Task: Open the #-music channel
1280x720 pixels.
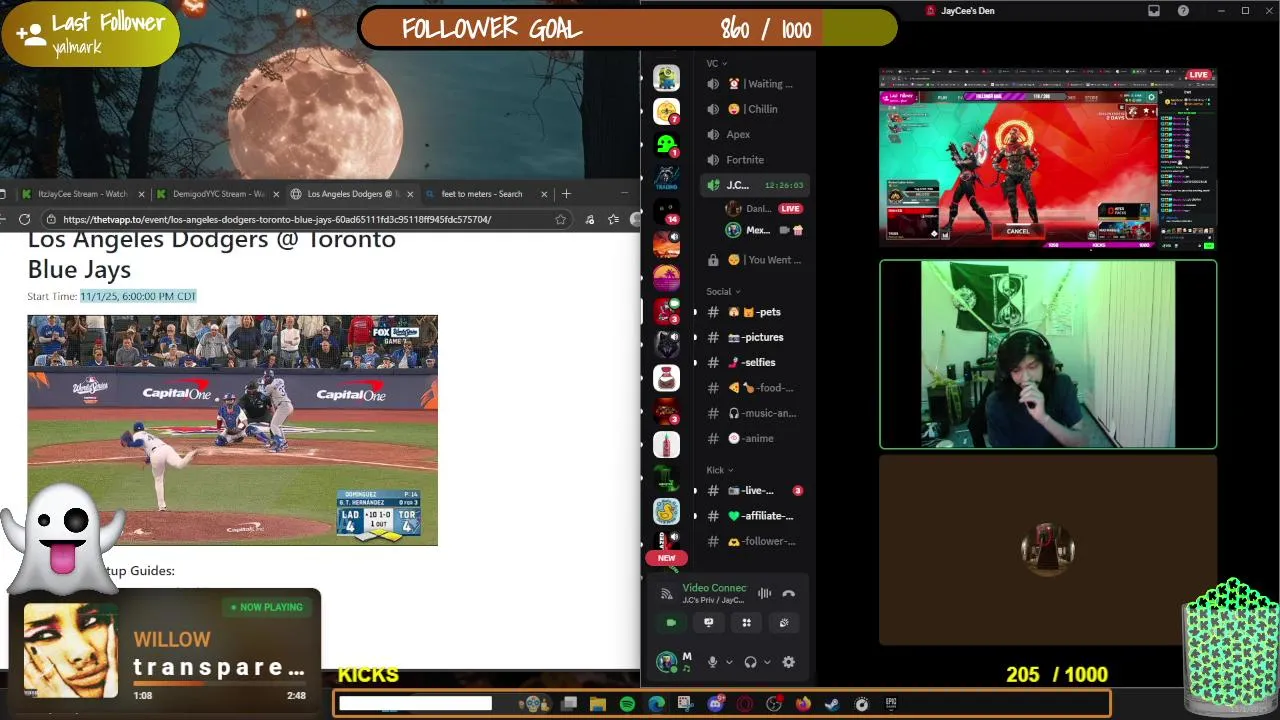Action: 755,413
